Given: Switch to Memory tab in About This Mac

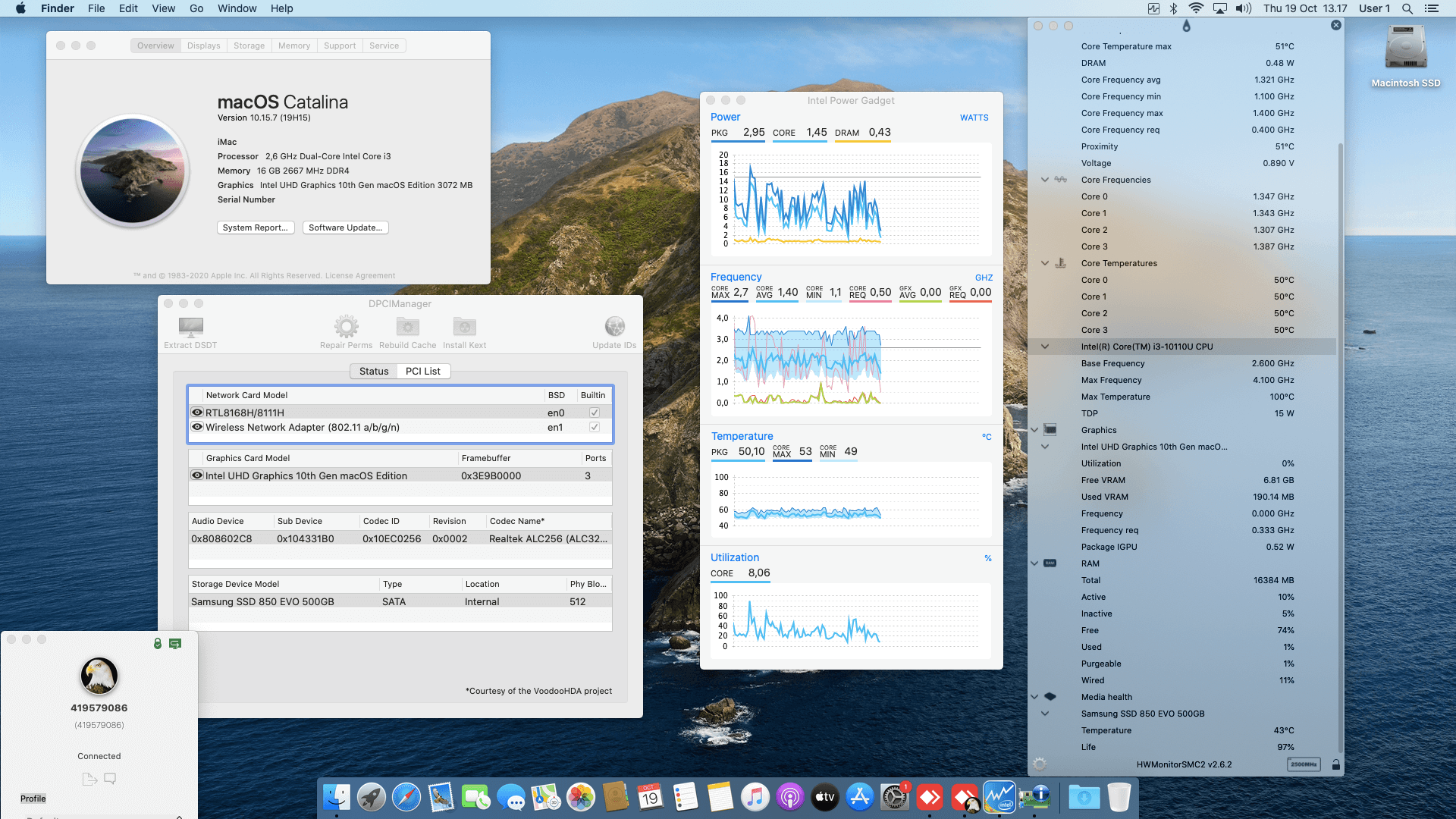Looking at the screenshot, I should tap(294, 45).
